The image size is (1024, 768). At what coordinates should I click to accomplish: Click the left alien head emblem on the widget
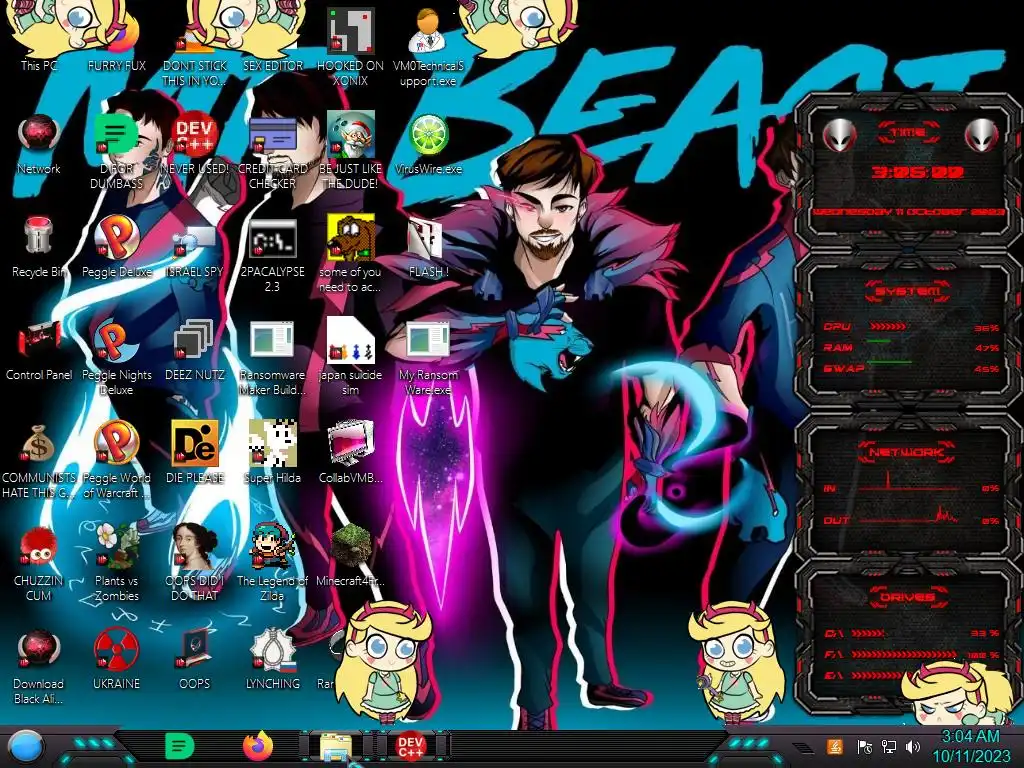tap(839, 136)
